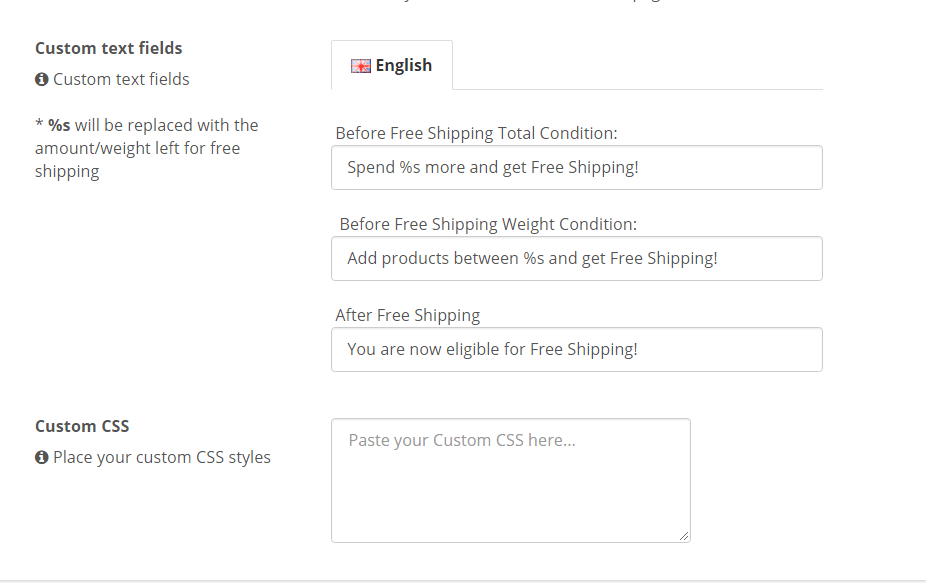Image resolution: width=926 pixels, height=583 pixels.
Task: Click the Custom text fields heading
Action: (108, 47)
